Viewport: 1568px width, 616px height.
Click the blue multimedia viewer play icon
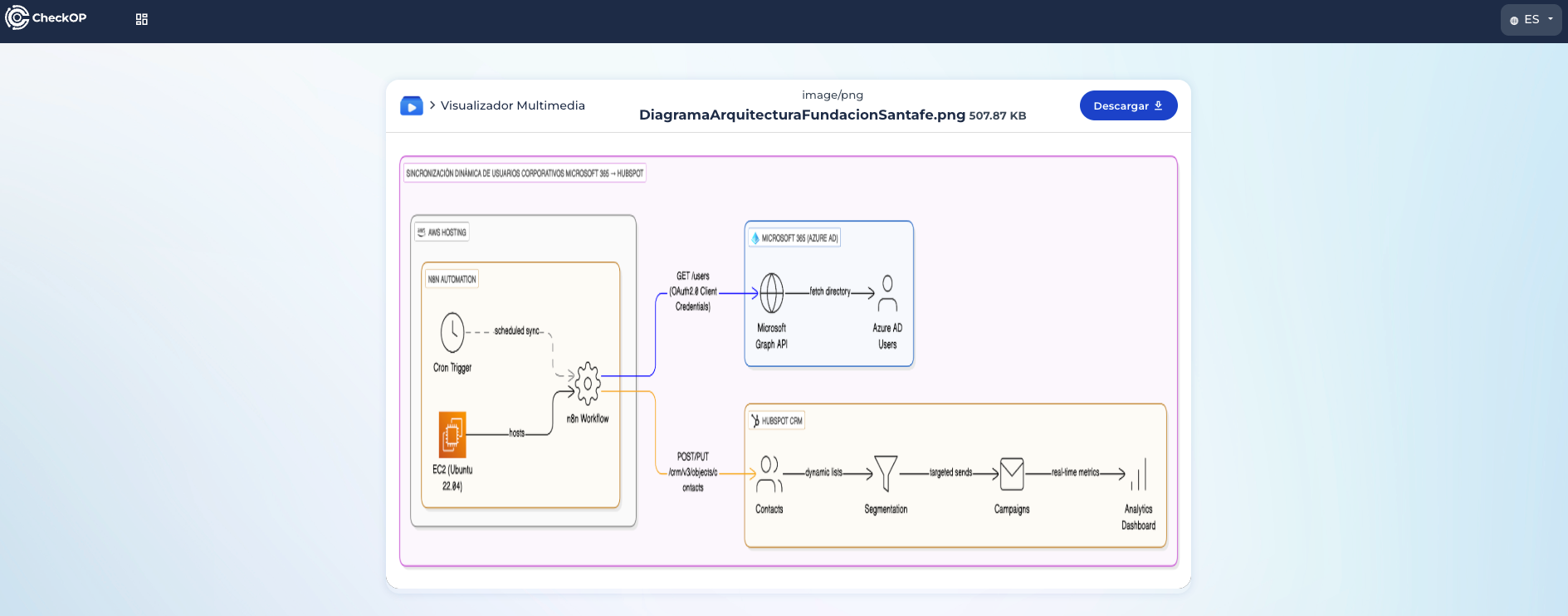pos(412,105)
